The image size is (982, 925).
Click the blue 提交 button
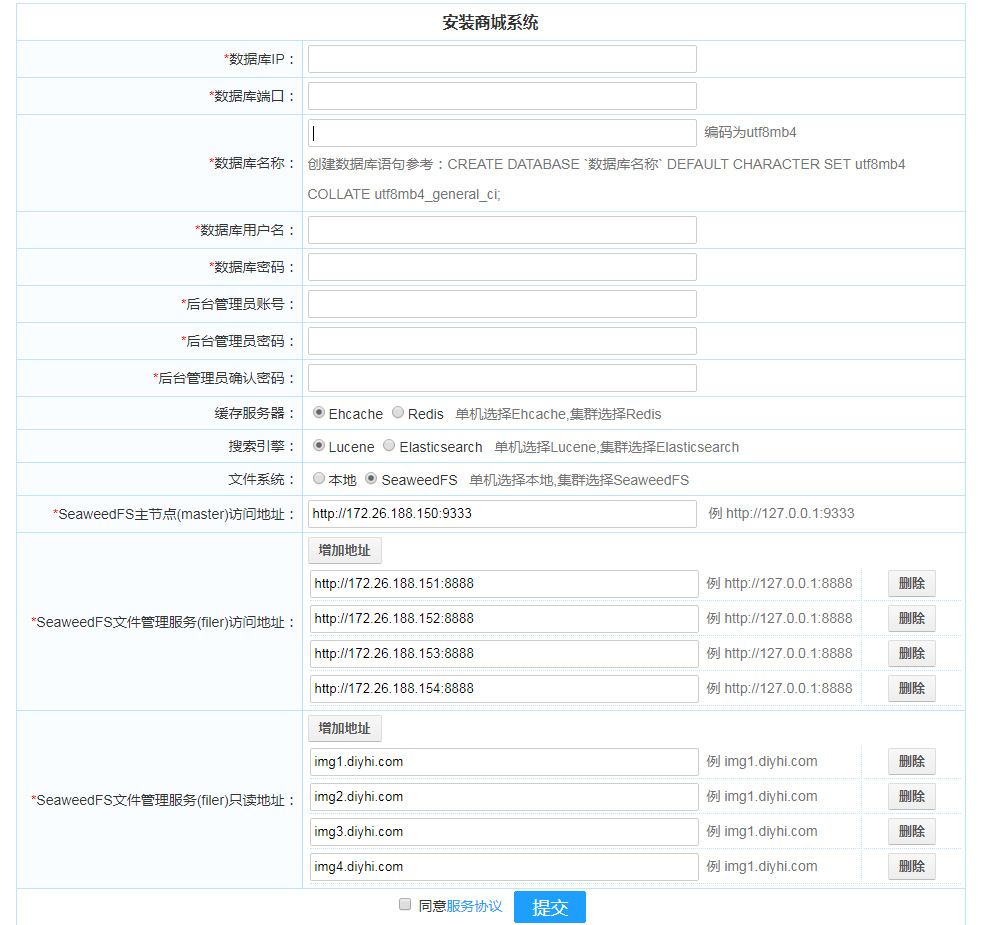coord(550,907)
